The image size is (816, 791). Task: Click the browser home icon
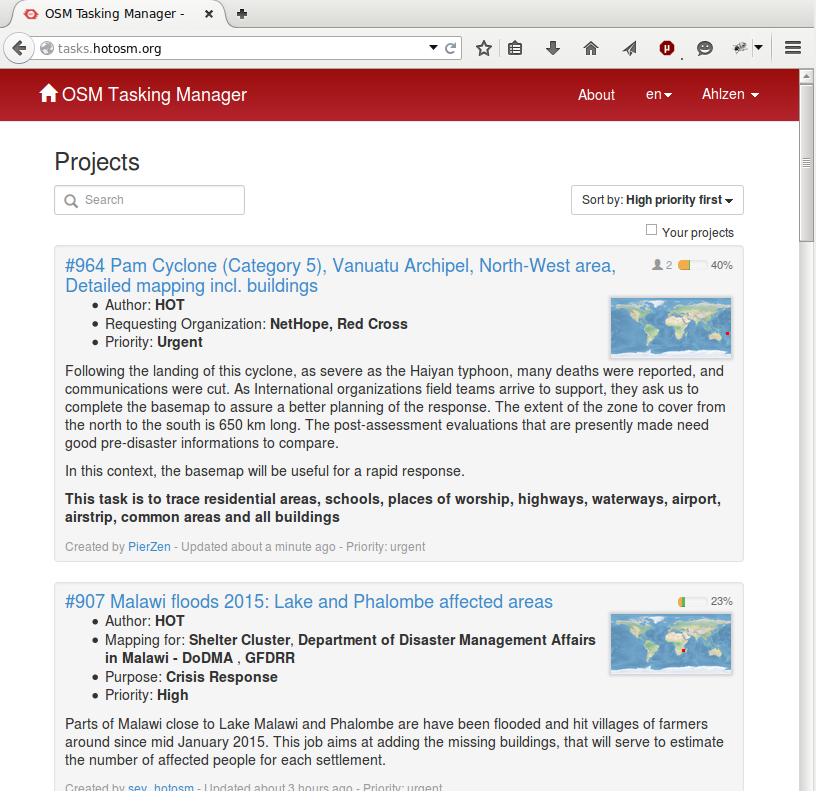click(590, 48)
